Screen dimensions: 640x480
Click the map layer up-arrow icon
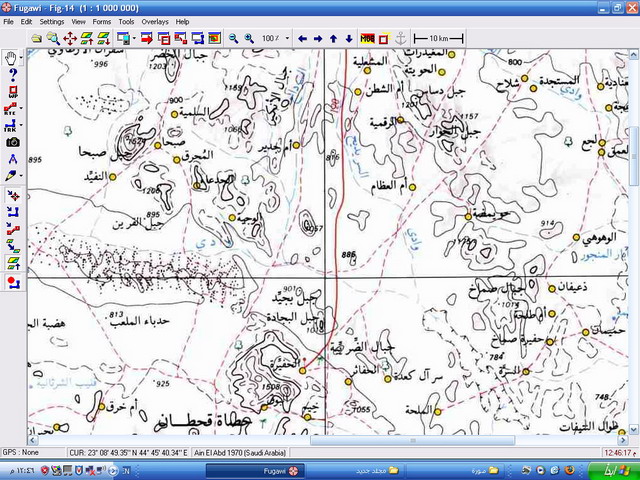[x=87, y=39]
